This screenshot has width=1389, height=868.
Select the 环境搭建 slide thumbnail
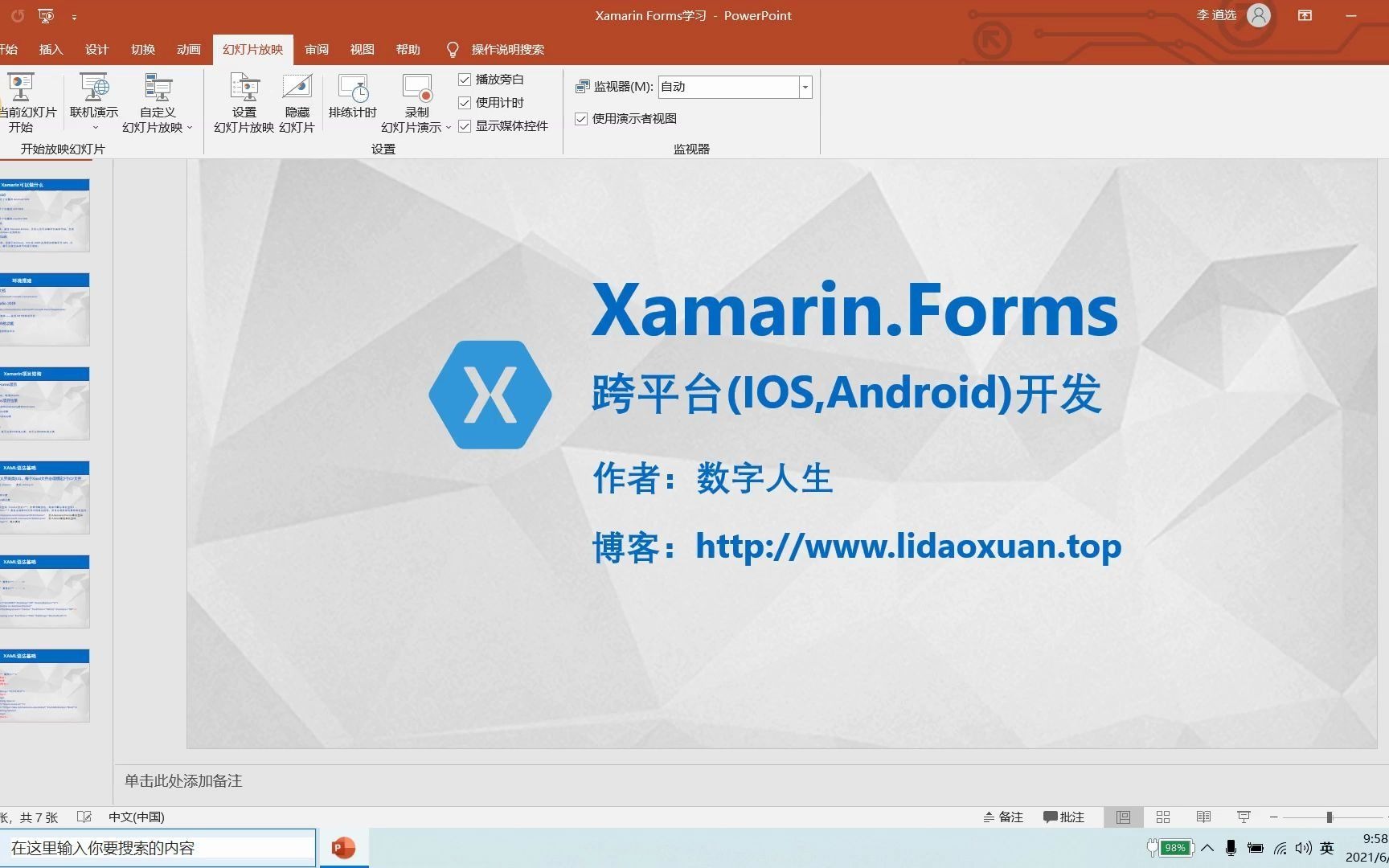44,309
